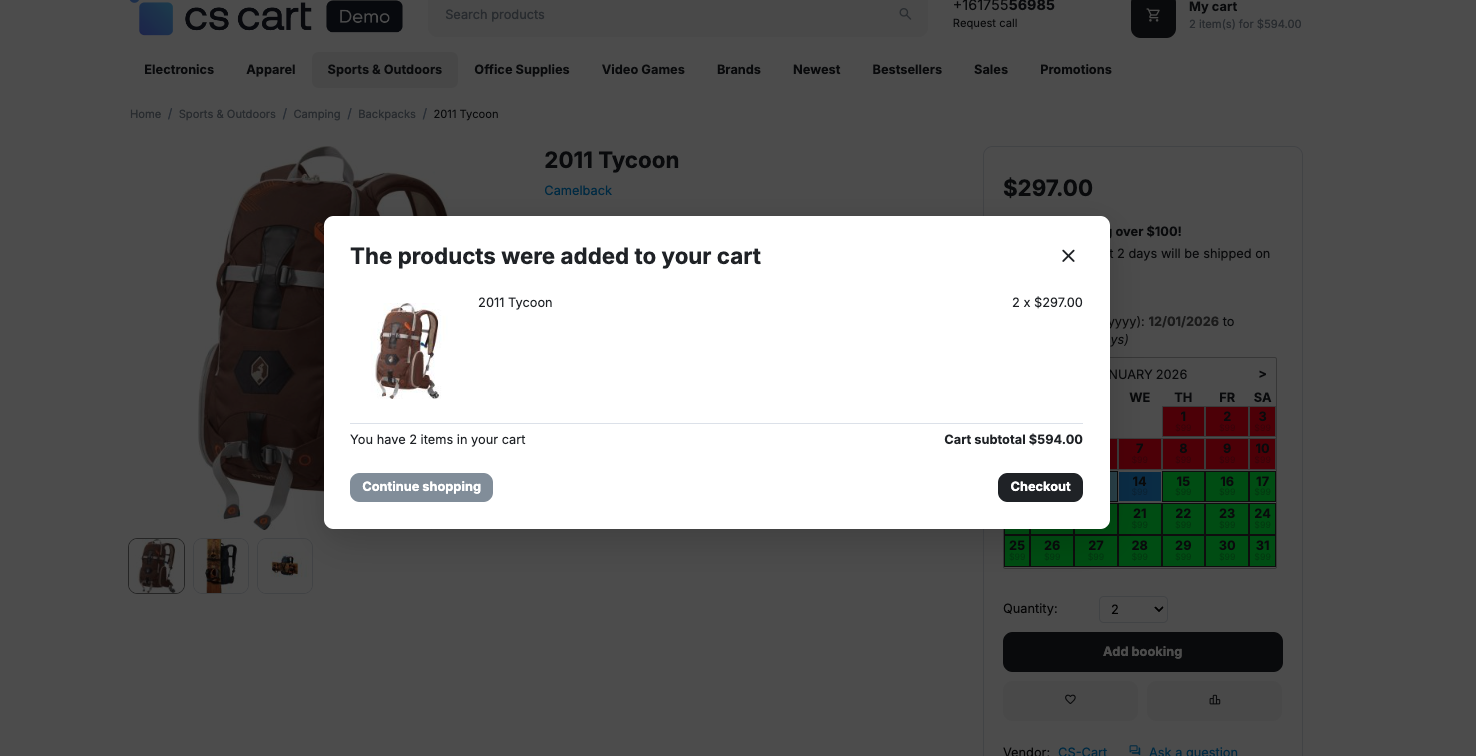
Task: Click the Search products field
Action: tap(660, 15)
